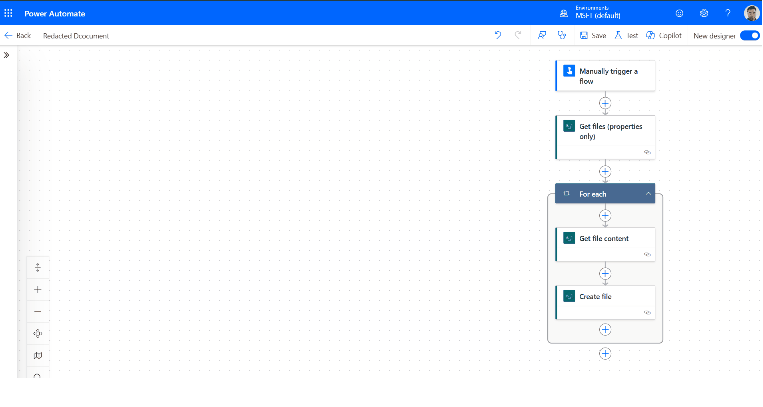Click the expand/collapse all actions canvas control
Screen dimensions: 763x407
[x=37, y=267]
